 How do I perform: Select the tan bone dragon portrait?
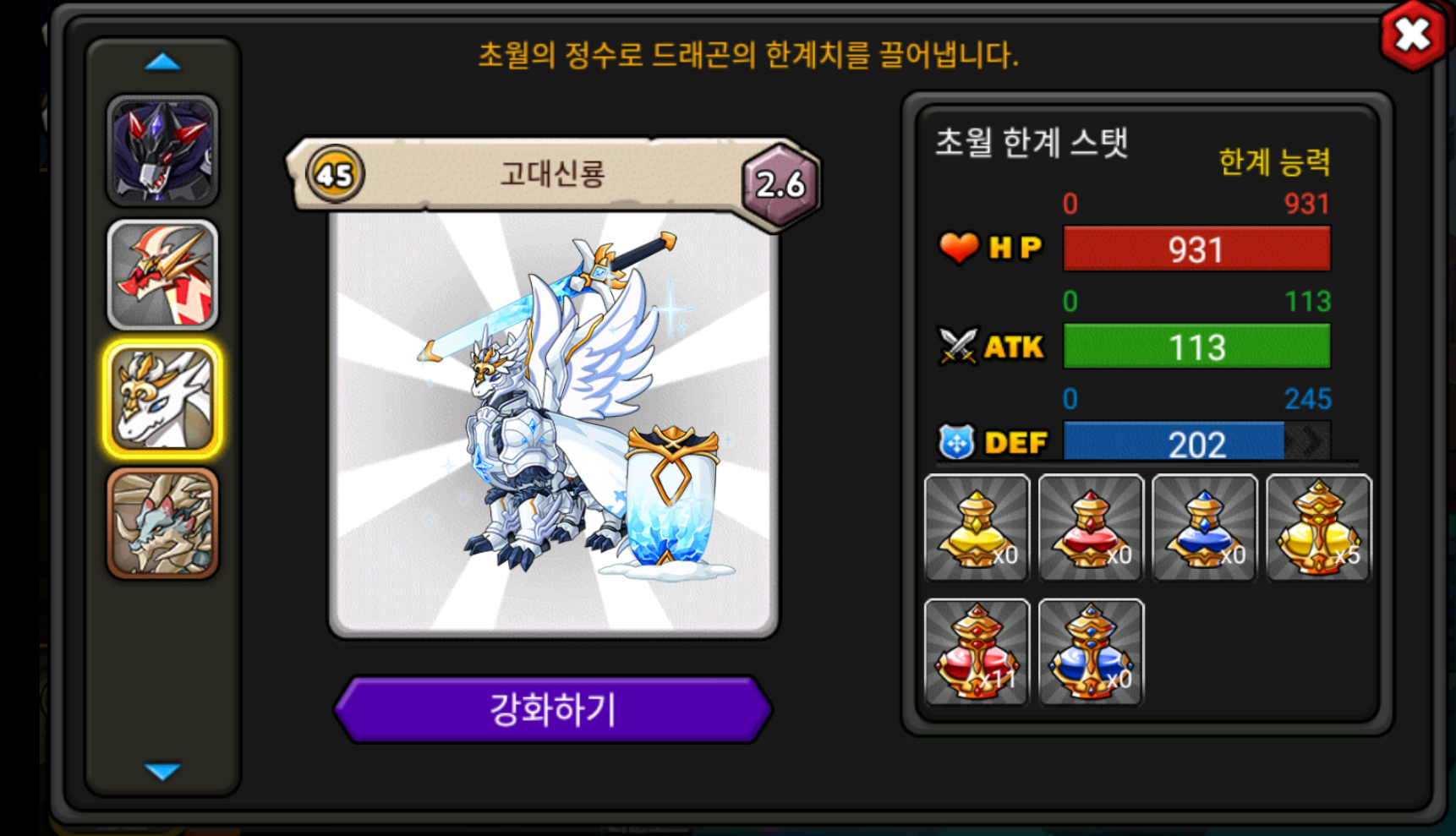pos(162,523)
